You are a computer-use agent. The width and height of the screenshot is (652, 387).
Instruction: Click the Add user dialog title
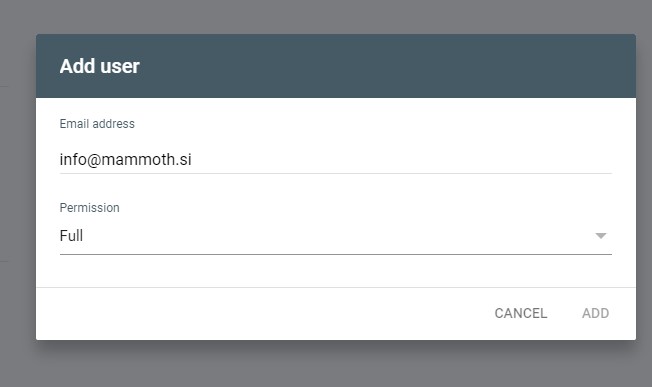click(x=99, y=66)
